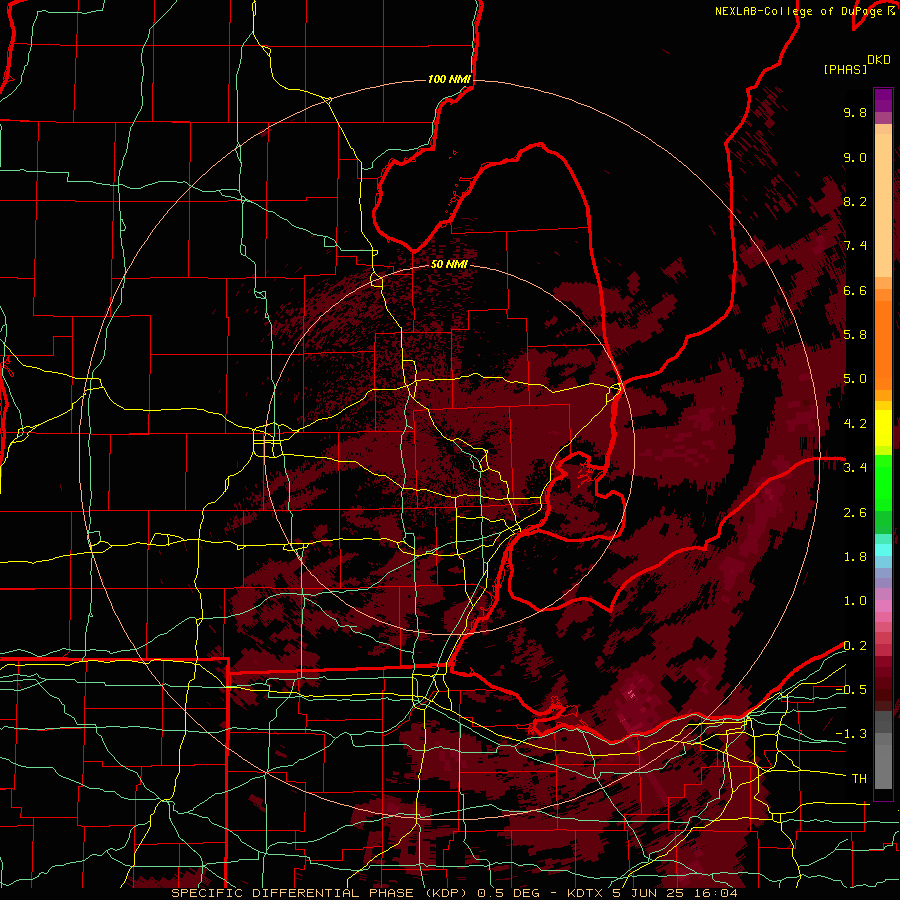
Task: Select the 4.2 legend value
Action: [855, 424]
